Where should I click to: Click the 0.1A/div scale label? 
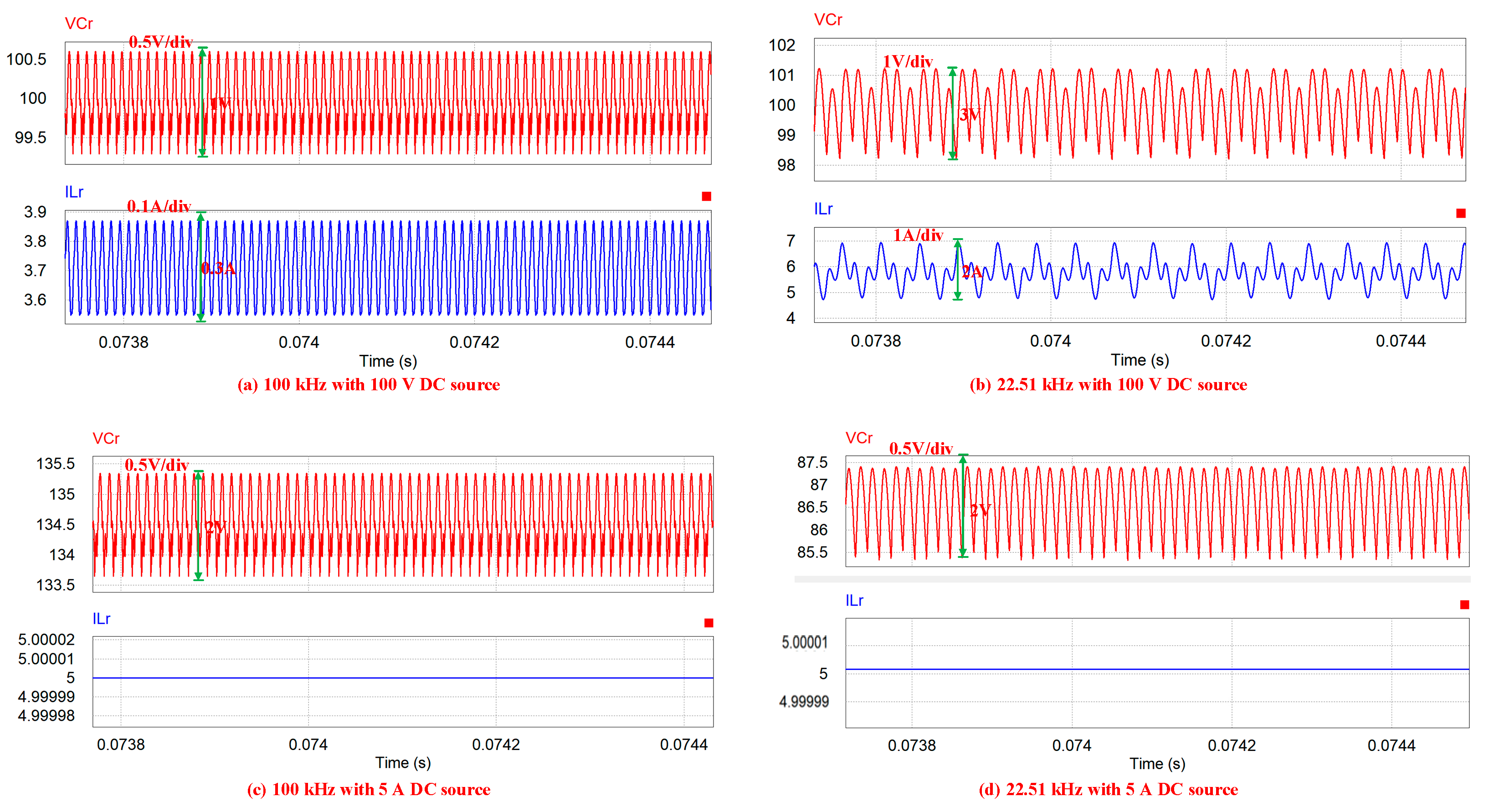click(159, 206)
